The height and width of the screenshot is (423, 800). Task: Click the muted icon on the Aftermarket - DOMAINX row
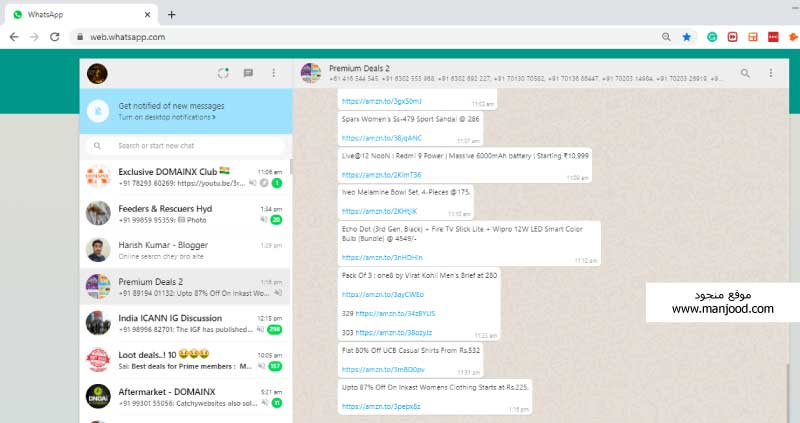[x=264, y=403]
